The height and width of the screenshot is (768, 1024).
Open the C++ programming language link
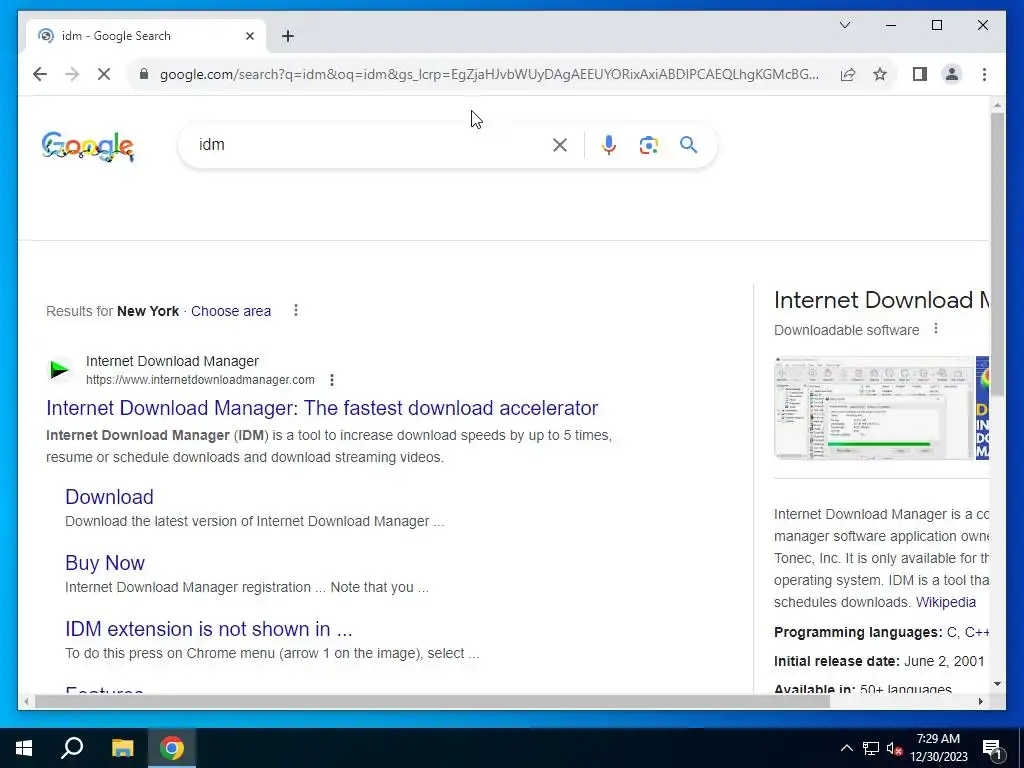coord(976,632)
